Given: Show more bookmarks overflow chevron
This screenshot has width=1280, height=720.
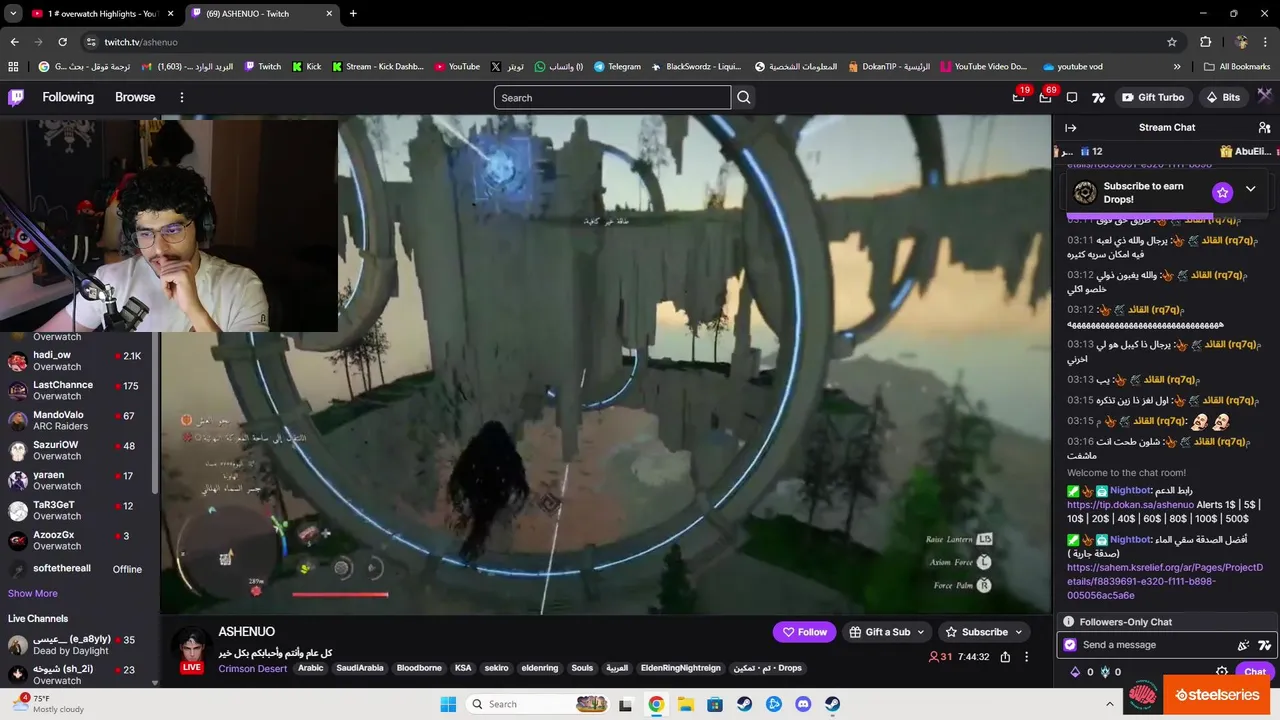Looking at the screenshot, I should tap(1177, 67).
